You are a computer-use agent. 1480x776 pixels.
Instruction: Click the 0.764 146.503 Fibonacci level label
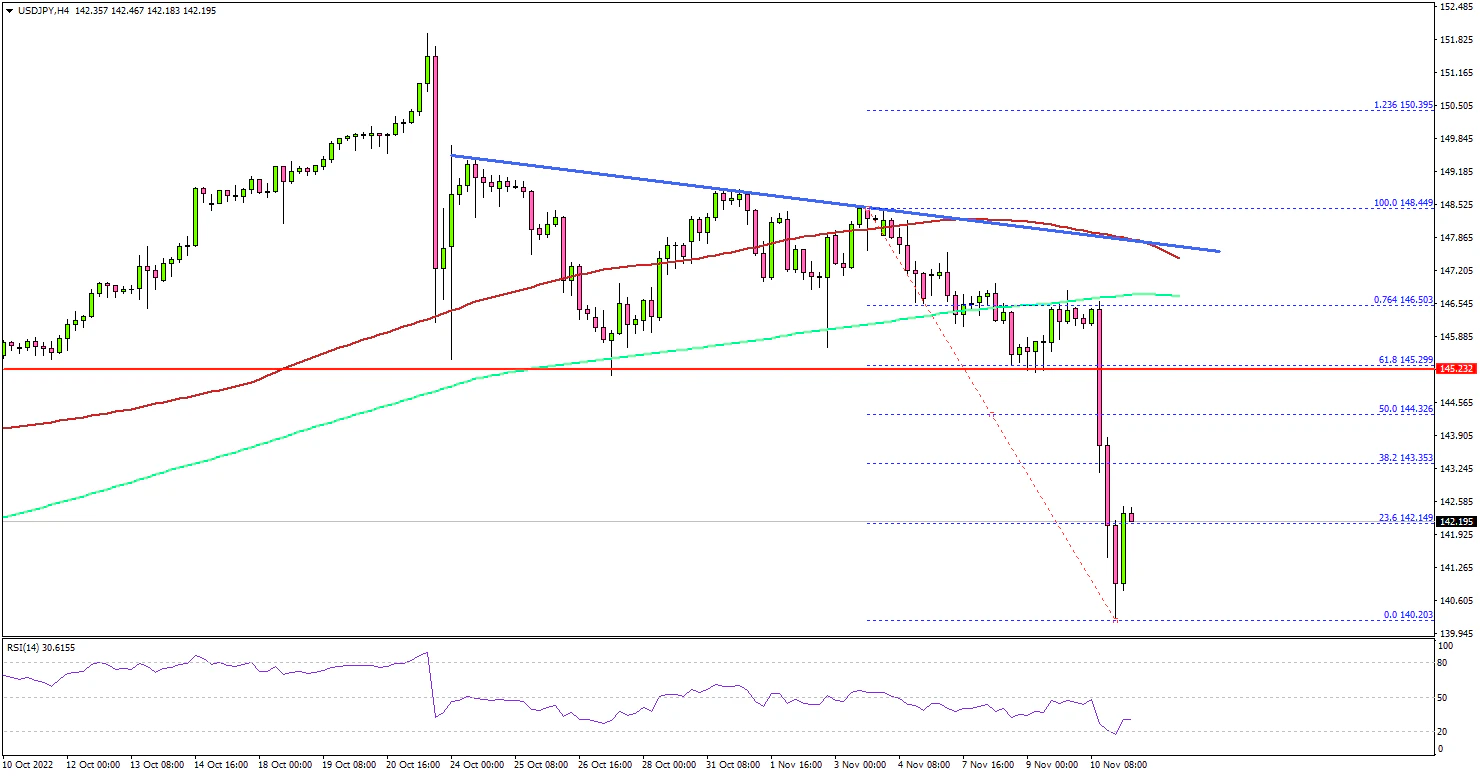(1402, 299)
